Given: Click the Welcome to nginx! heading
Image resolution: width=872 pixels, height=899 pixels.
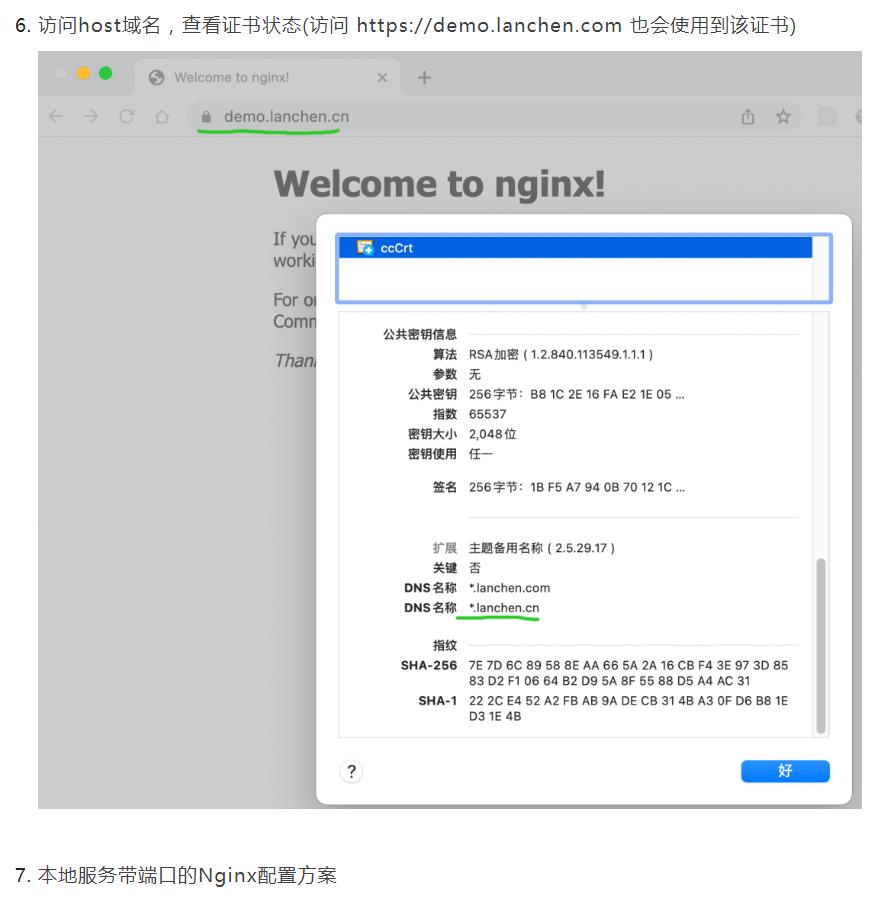Looking at the screenshot, I should (x=439, y=184).
